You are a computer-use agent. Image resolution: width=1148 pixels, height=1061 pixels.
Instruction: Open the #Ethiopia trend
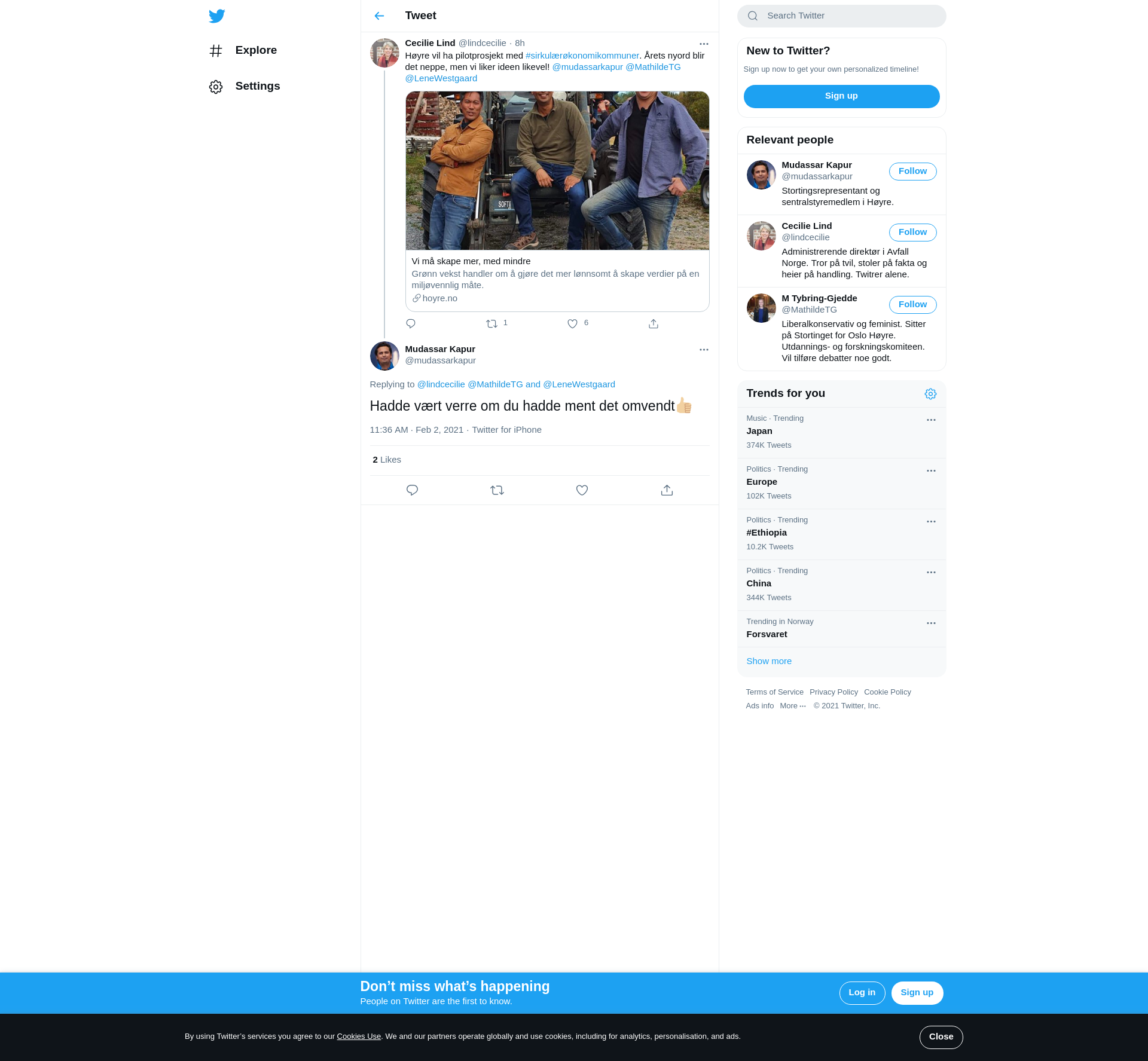pyautogui.click(x=841, y=534)
